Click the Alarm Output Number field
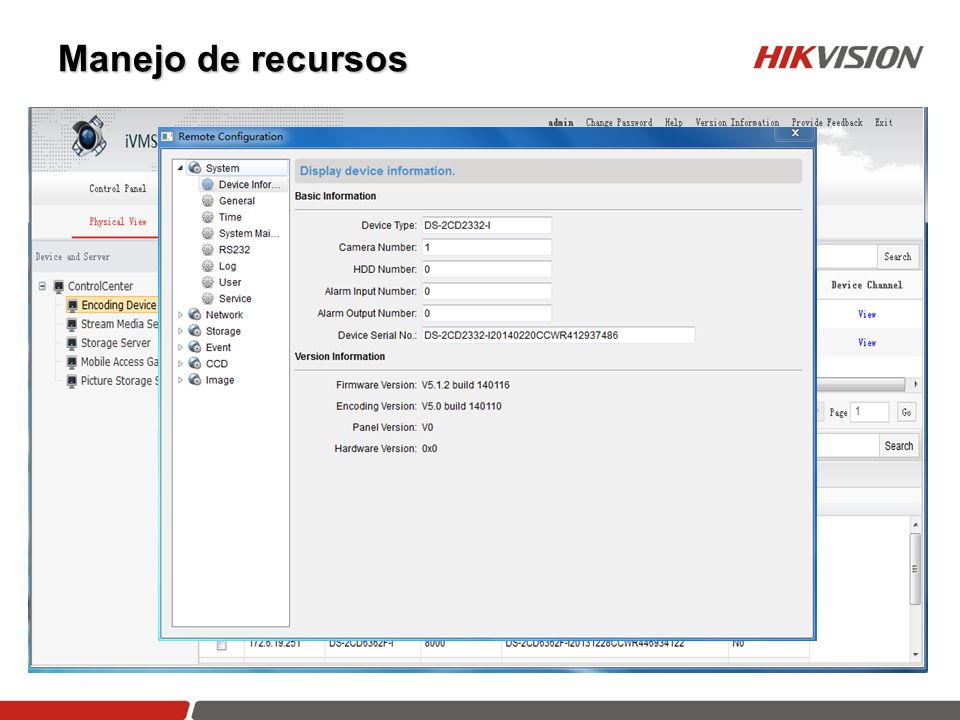This screenshot has width=960, height=720. click(x=487, y=313)
